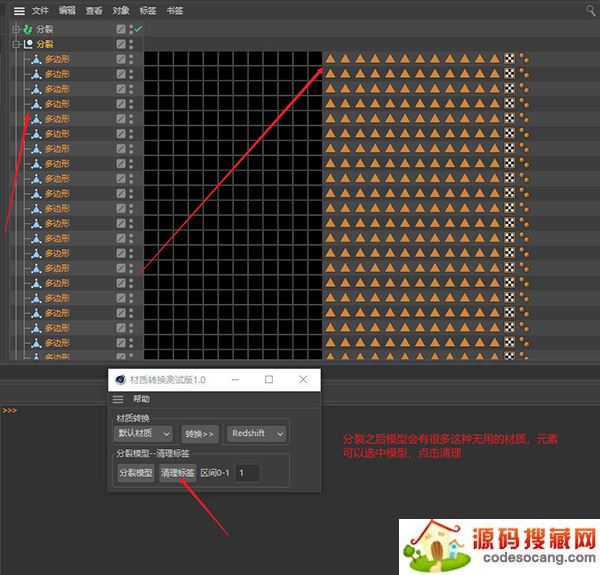Toggle layer box of the orange 分裂 null
This screenshot has width=600, height=575.
pos(121,44)
